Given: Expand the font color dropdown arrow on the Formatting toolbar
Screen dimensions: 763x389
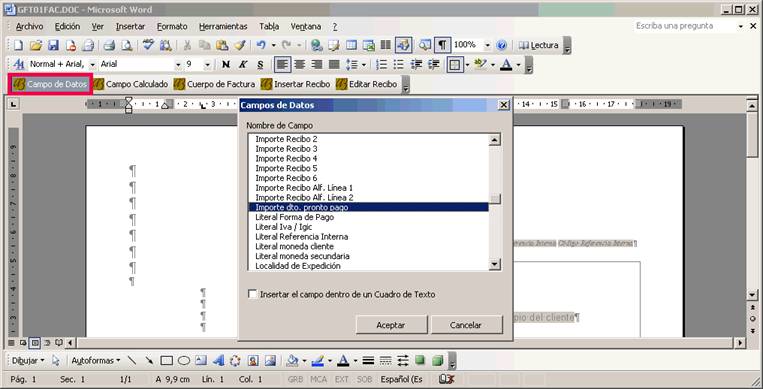Looking at the screenshot, I should pyautogui.click(x=518, y=64).
